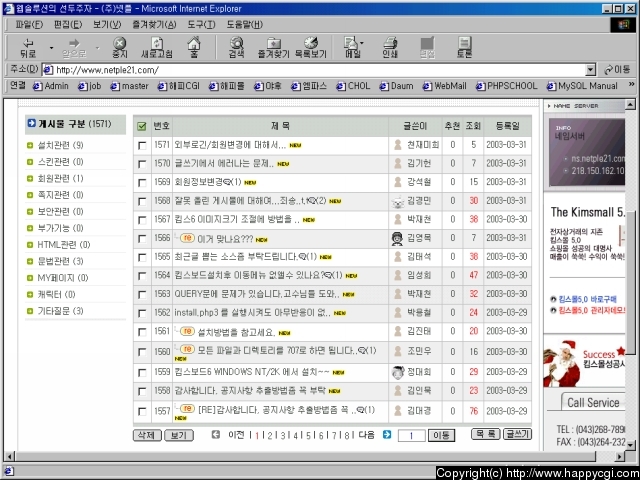Click avatar icon of author 정대희
This screenshot has height=480, width=640.
click(x=397, y=372)
